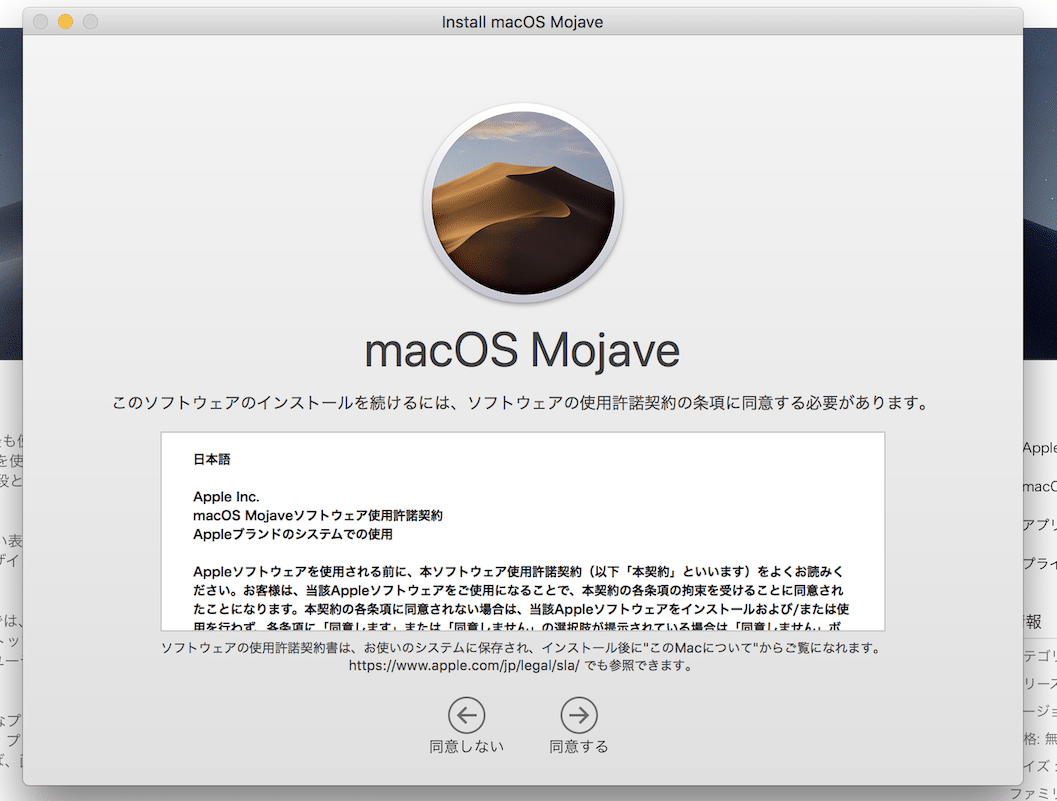Click the left arrow disagree icon

tap(466, 715)
